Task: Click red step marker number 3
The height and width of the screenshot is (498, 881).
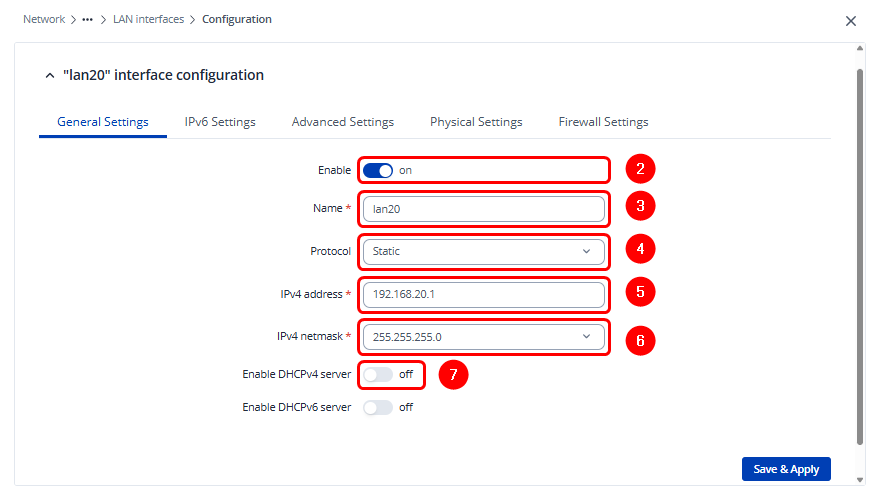Action: coord(640,207)
